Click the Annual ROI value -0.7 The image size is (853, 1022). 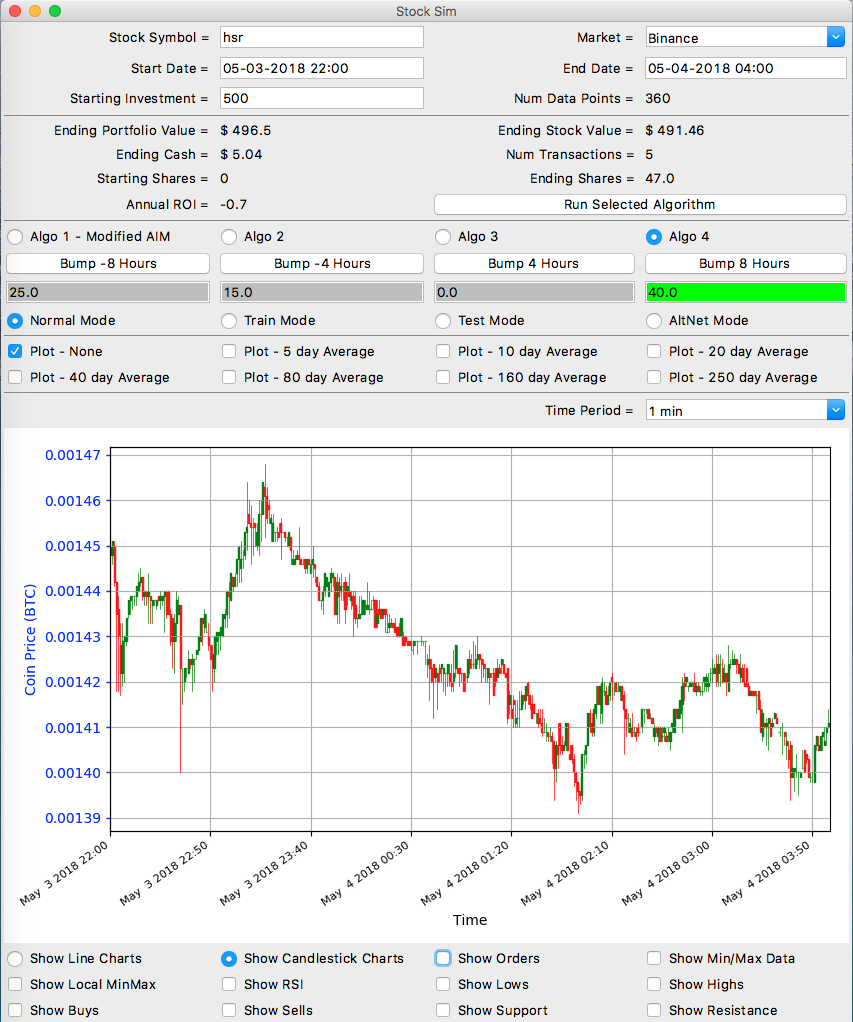pos(233,205)
